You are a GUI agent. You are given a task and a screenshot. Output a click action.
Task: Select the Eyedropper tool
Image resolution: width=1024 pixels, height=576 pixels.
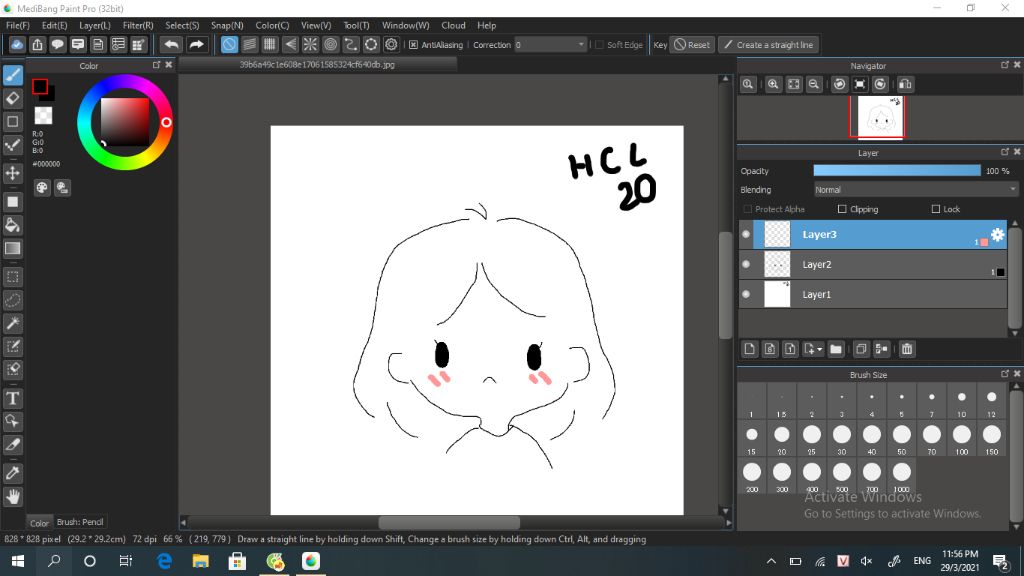click(x=12, y=473)
